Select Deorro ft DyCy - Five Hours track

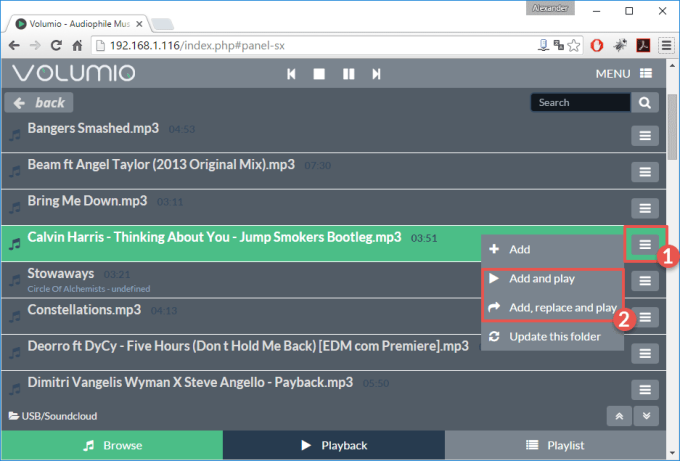(248, 346)
